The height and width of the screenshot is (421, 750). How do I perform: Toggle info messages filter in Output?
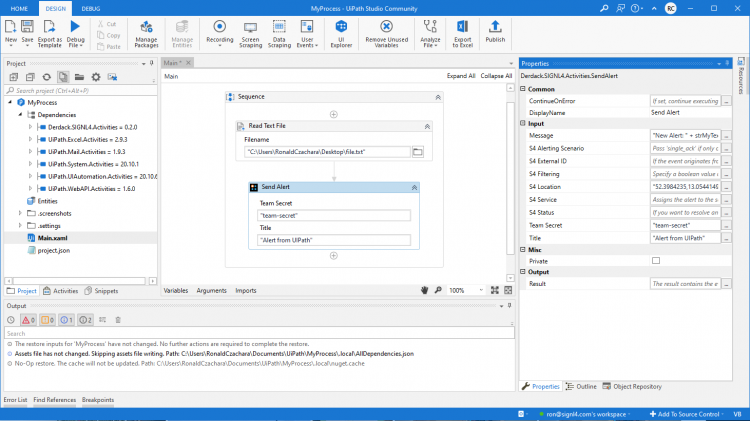66,320
